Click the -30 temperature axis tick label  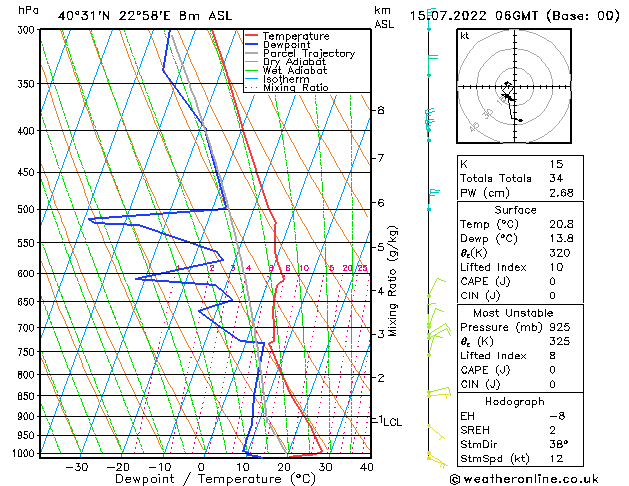pos(77,467)
